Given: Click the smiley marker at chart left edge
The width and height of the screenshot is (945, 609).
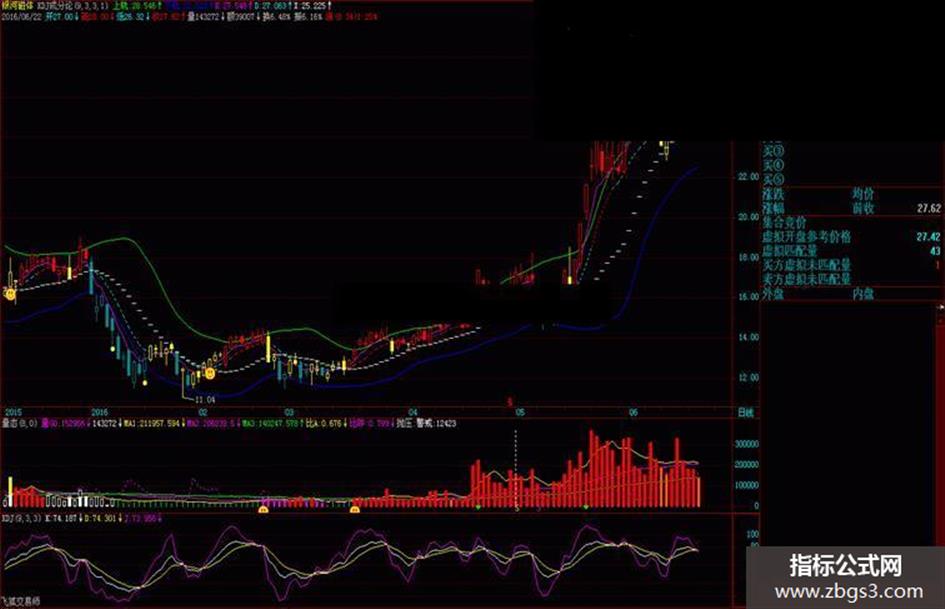Looking at the screenshot, I should point(10,294).
